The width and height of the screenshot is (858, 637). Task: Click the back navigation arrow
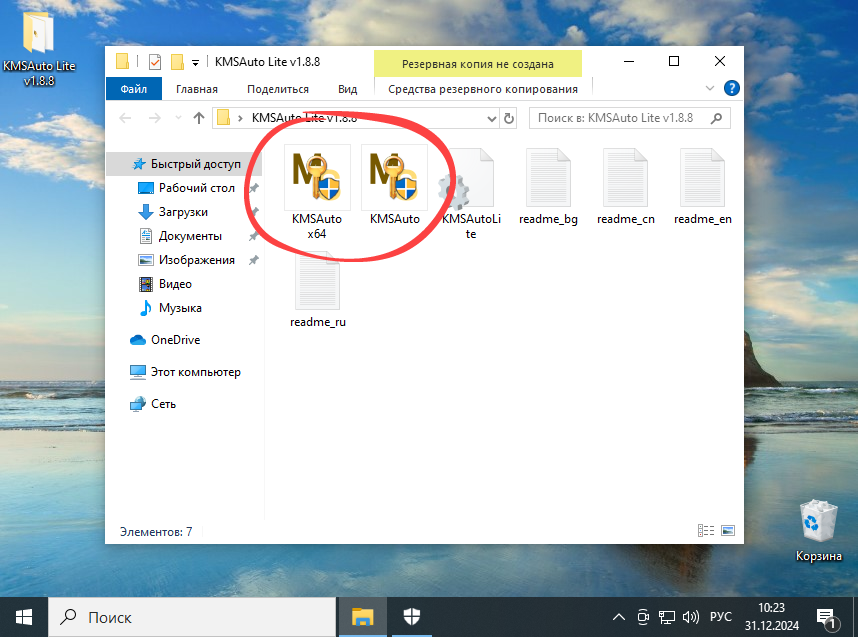(124, 118)
